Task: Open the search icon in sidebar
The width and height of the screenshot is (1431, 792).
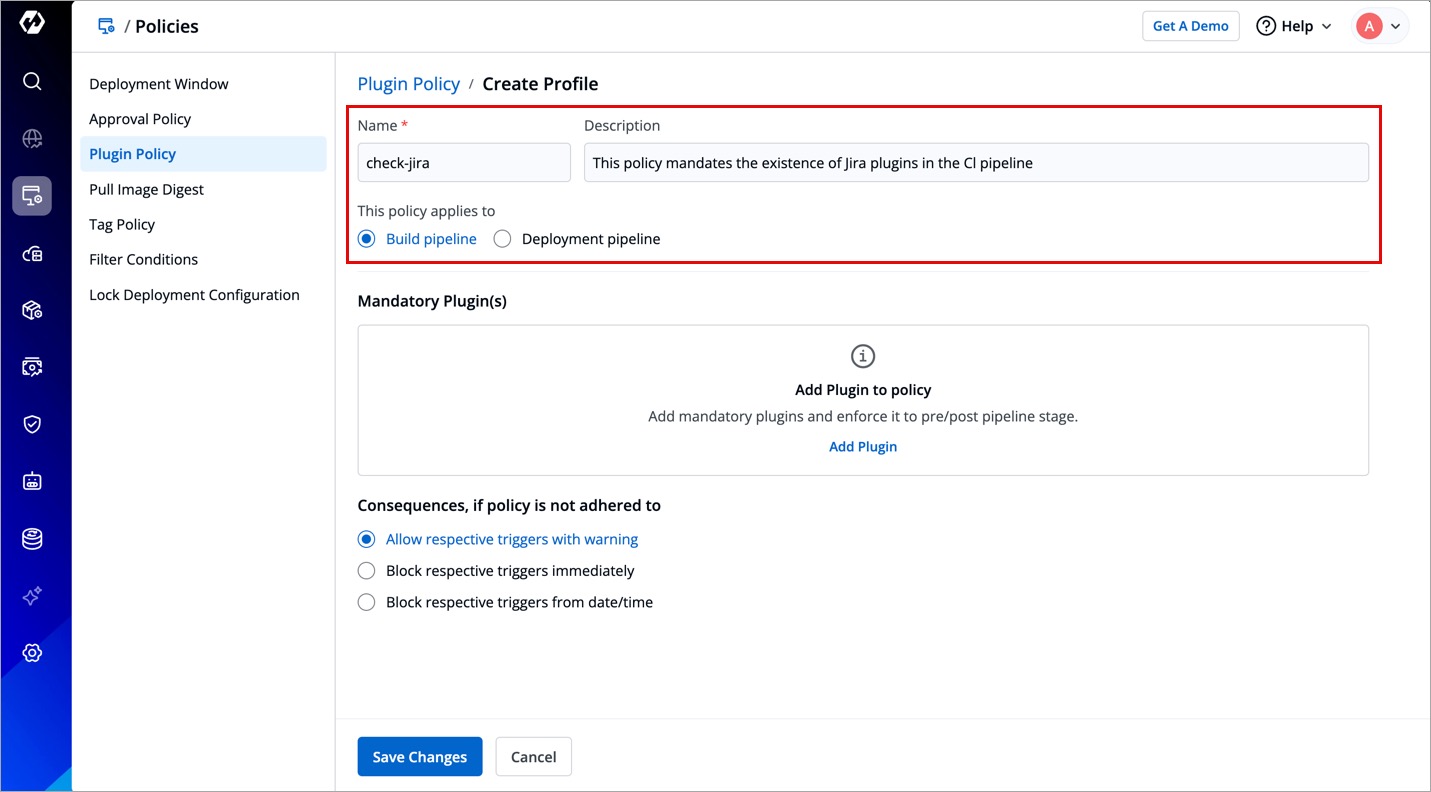Action: point(32,81)
